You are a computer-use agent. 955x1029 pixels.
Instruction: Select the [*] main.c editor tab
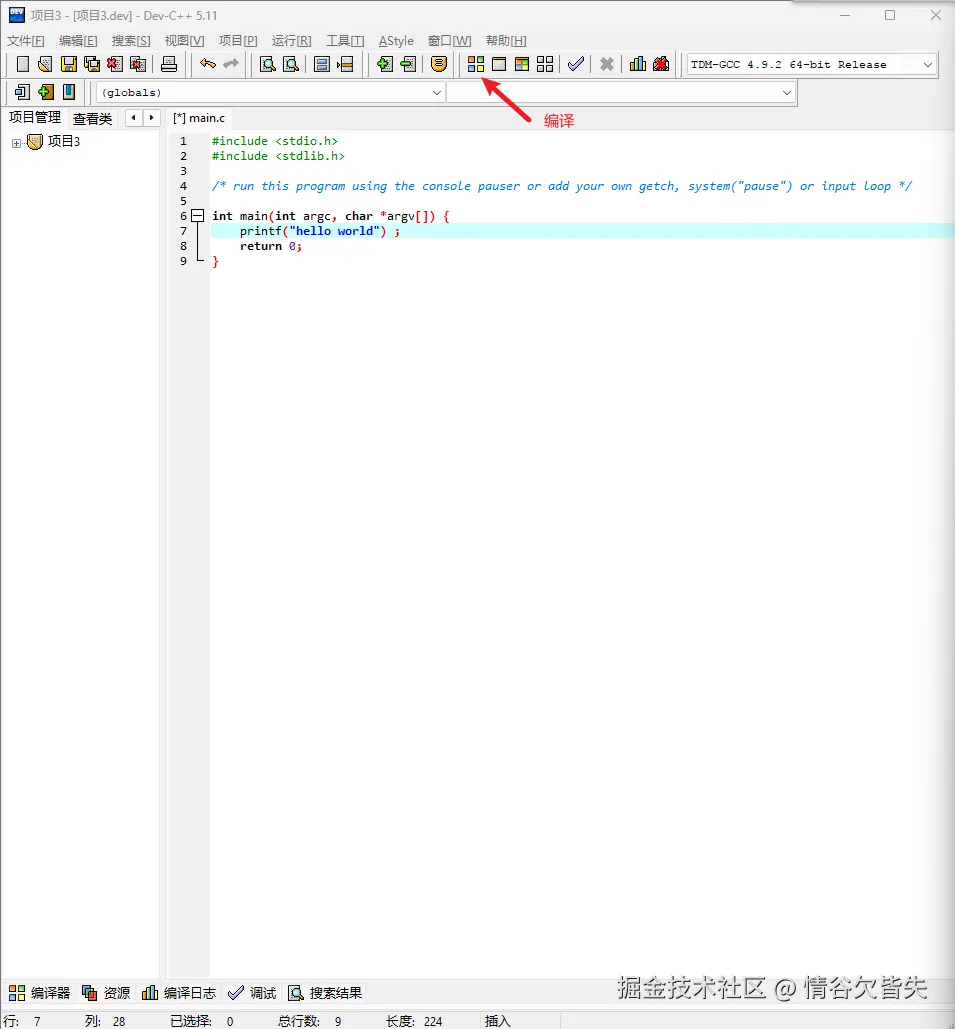199,118
